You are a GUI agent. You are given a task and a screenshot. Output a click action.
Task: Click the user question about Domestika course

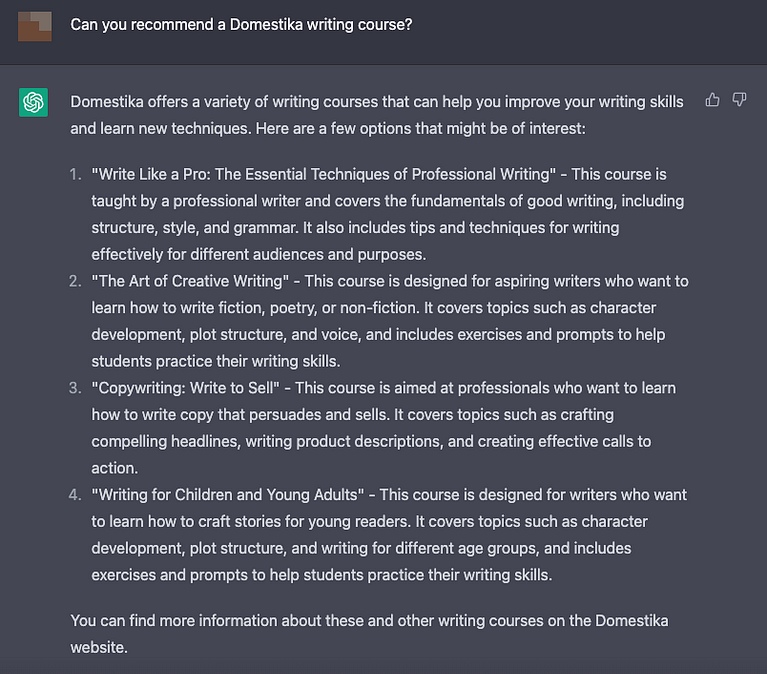pyautogui.click(x=241, y=24)
